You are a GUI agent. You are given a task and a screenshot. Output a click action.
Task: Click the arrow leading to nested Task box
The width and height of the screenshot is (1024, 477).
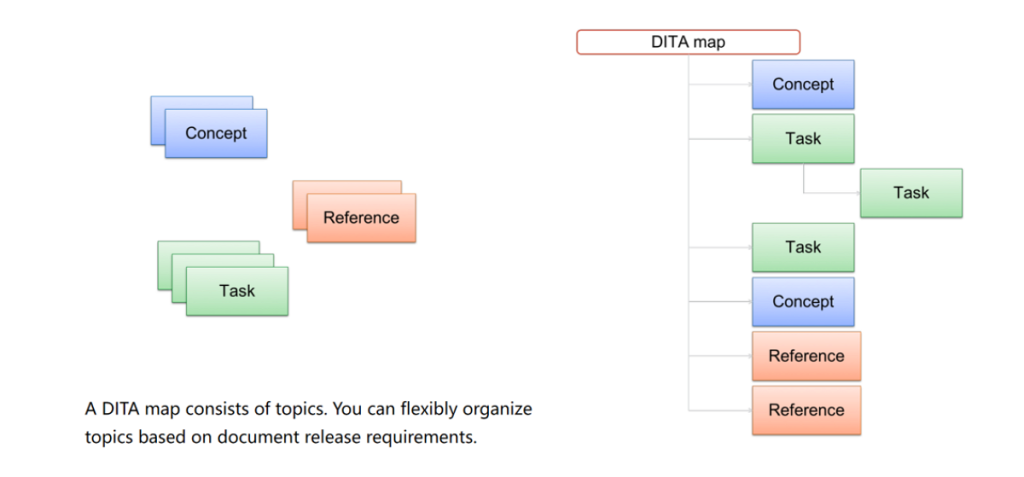coord(831,193)
